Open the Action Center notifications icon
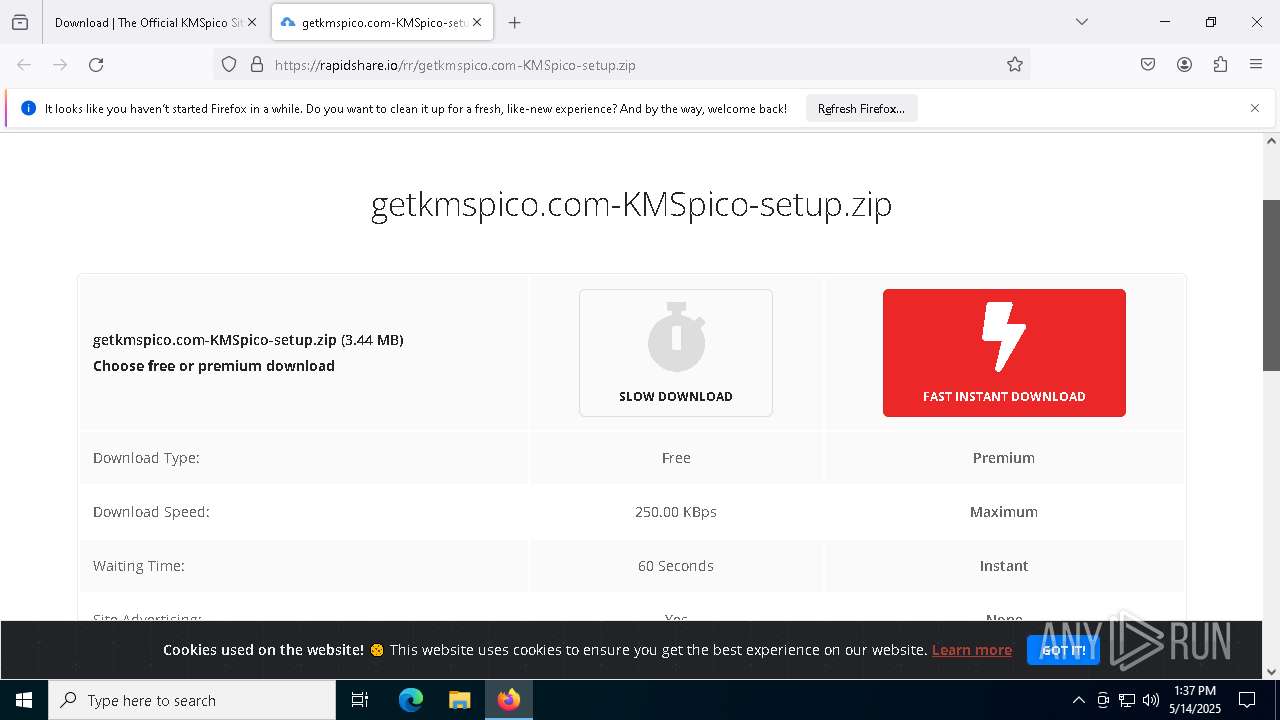 click(x=1247, y=700)
